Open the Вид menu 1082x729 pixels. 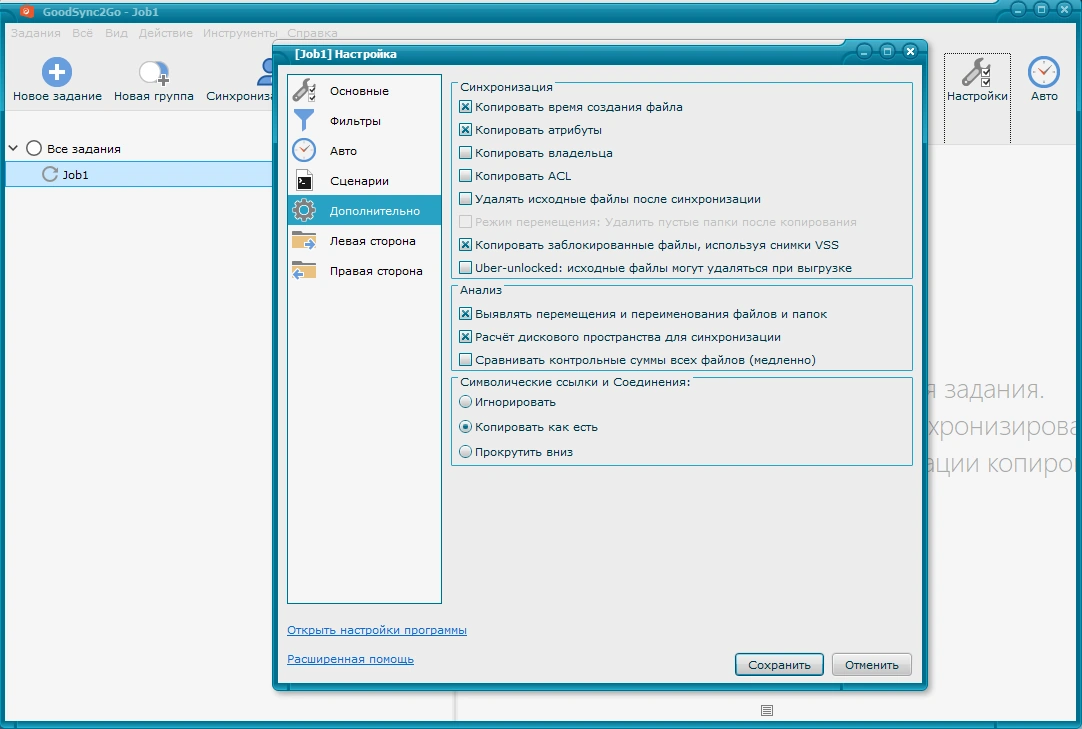point(116,33)
